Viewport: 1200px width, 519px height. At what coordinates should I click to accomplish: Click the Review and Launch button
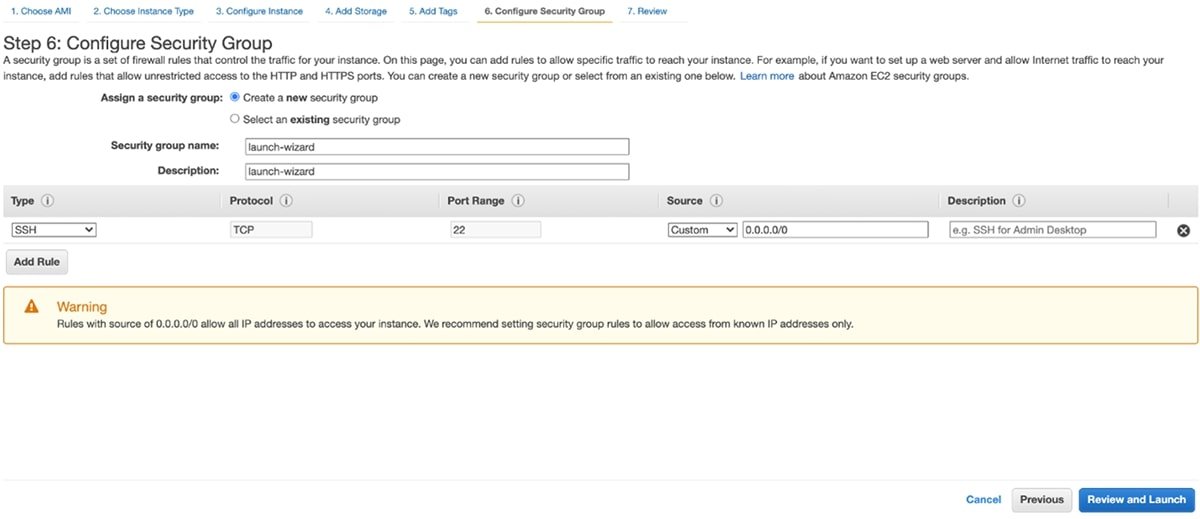coord(1136,500)
